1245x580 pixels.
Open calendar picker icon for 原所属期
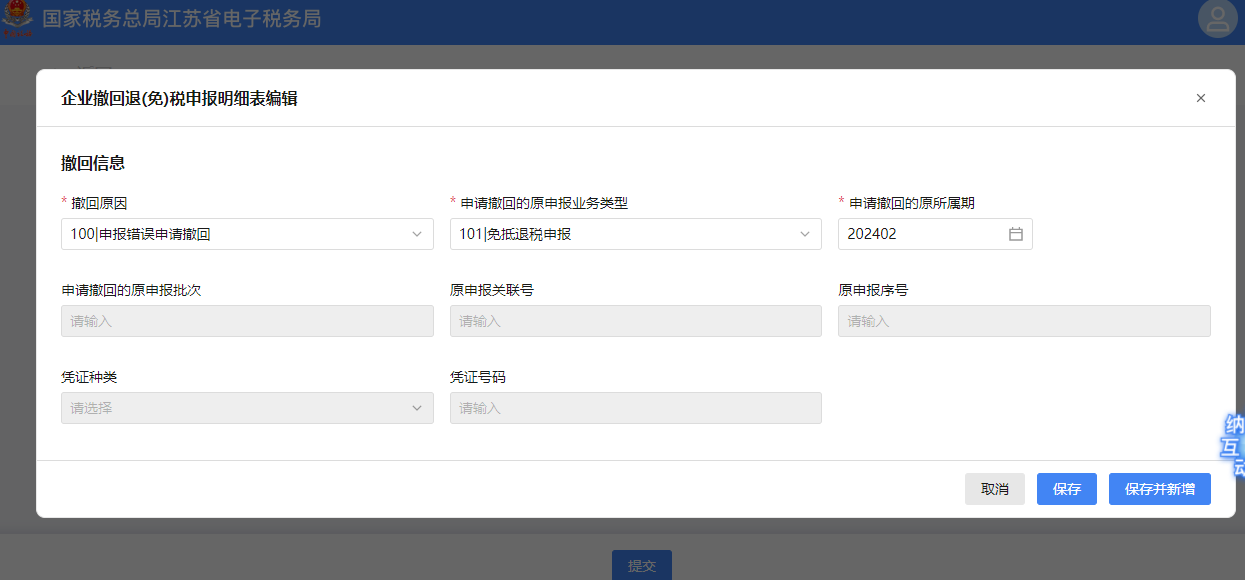click(x=1015, y=234)
